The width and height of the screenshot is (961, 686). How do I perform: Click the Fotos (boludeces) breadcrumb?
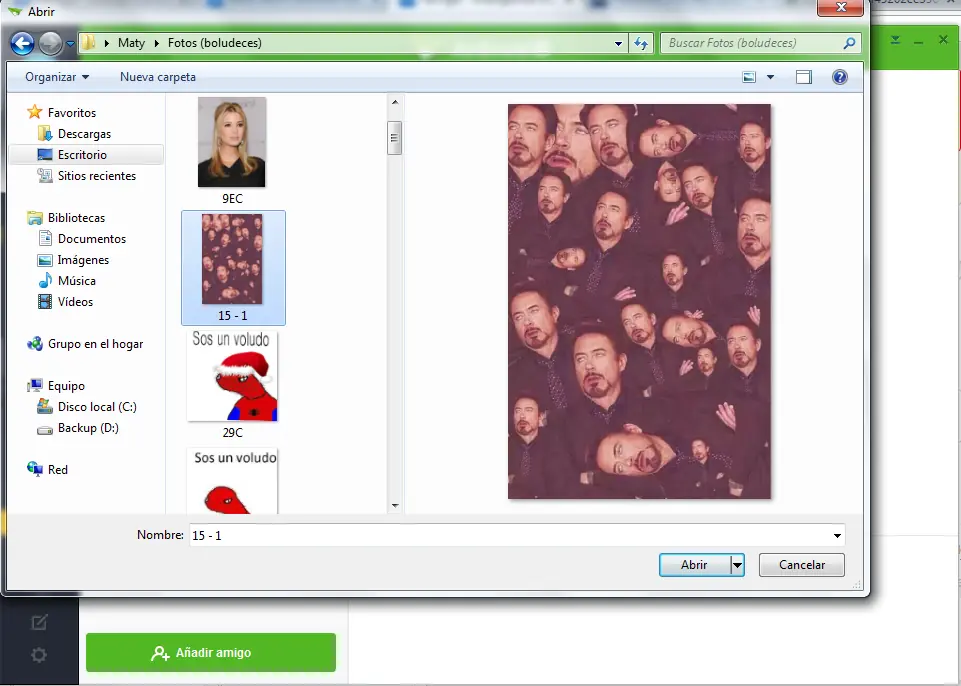(x=215, y=43)
